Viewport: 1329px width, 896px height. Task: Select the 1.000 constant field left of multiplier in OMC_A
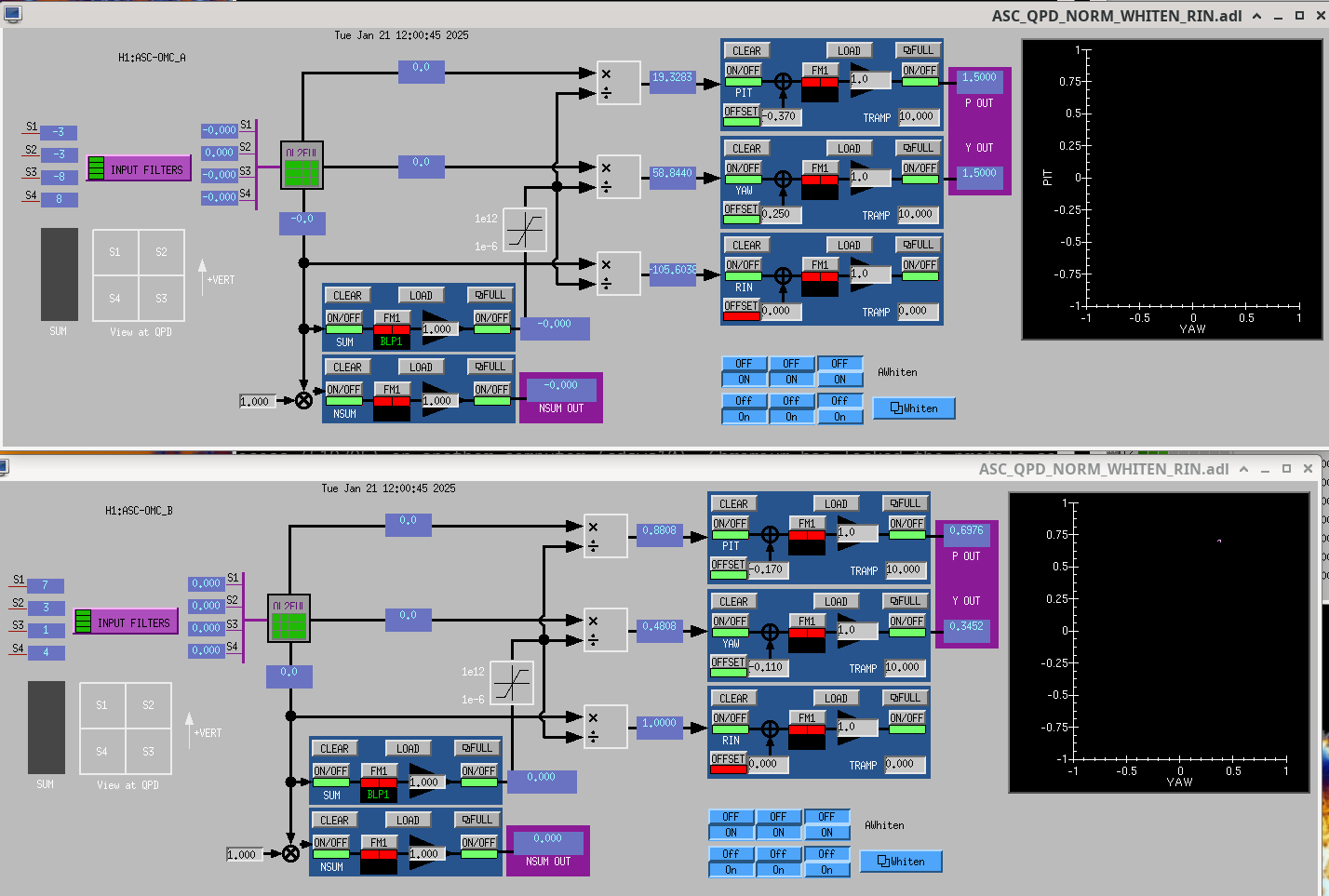(258, 402)
